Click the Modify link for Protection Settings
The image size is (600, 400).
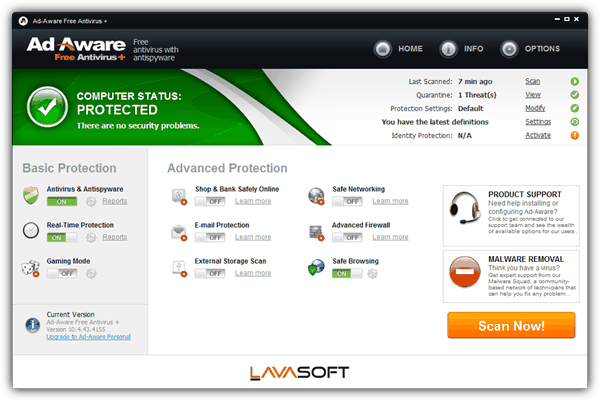pyautogui.click(x=535, y=108)
